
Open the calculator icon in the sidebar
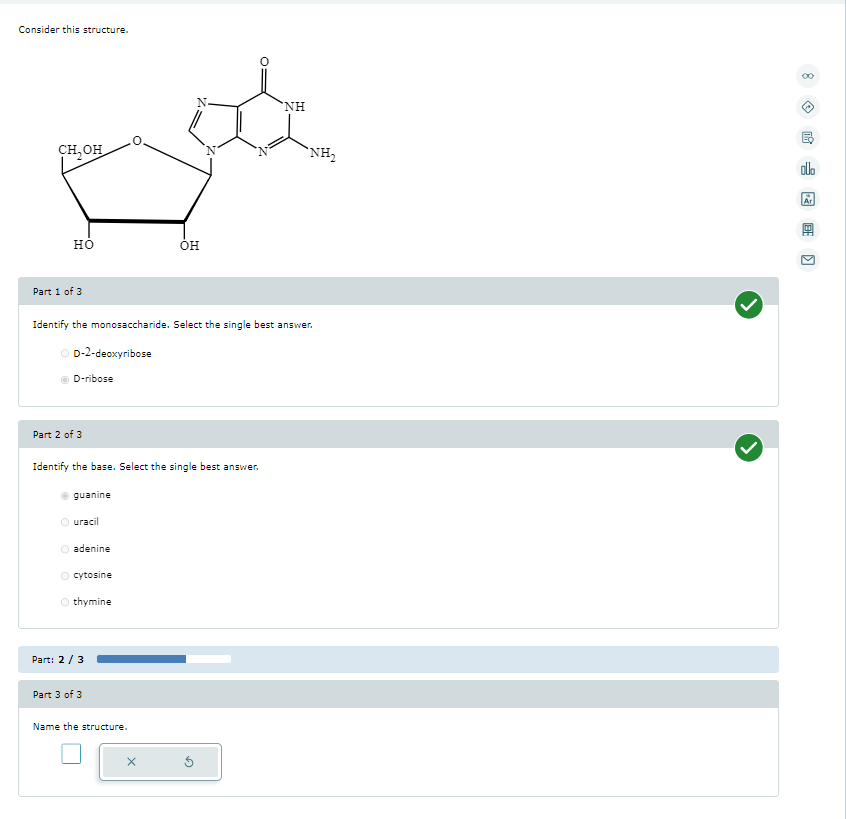(808, 229)
